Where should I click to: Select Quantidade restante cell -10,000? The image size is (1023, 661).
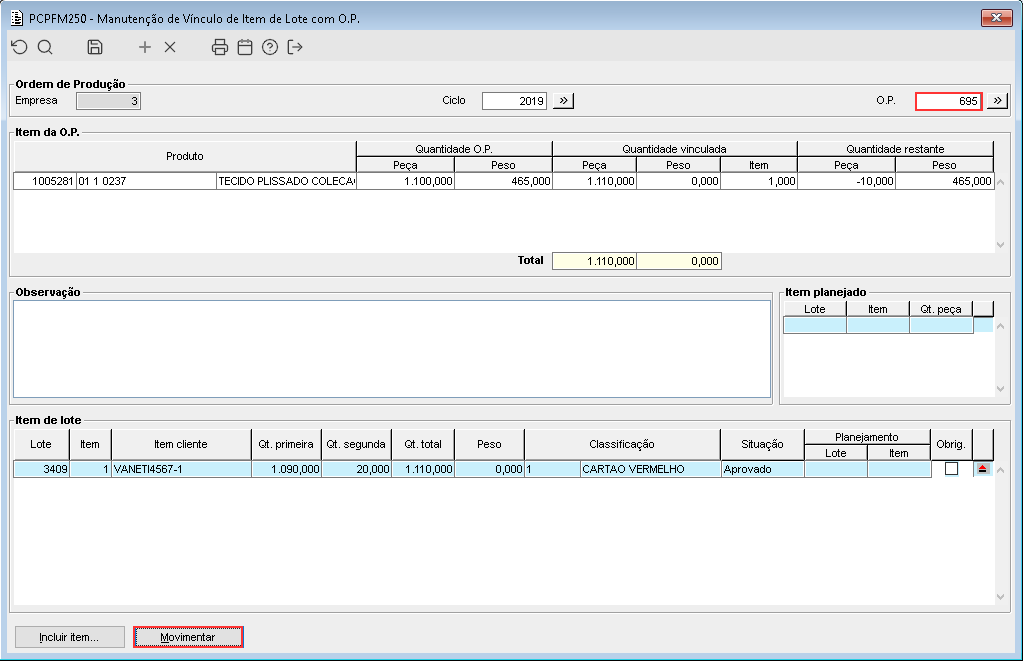coord(846,181)
